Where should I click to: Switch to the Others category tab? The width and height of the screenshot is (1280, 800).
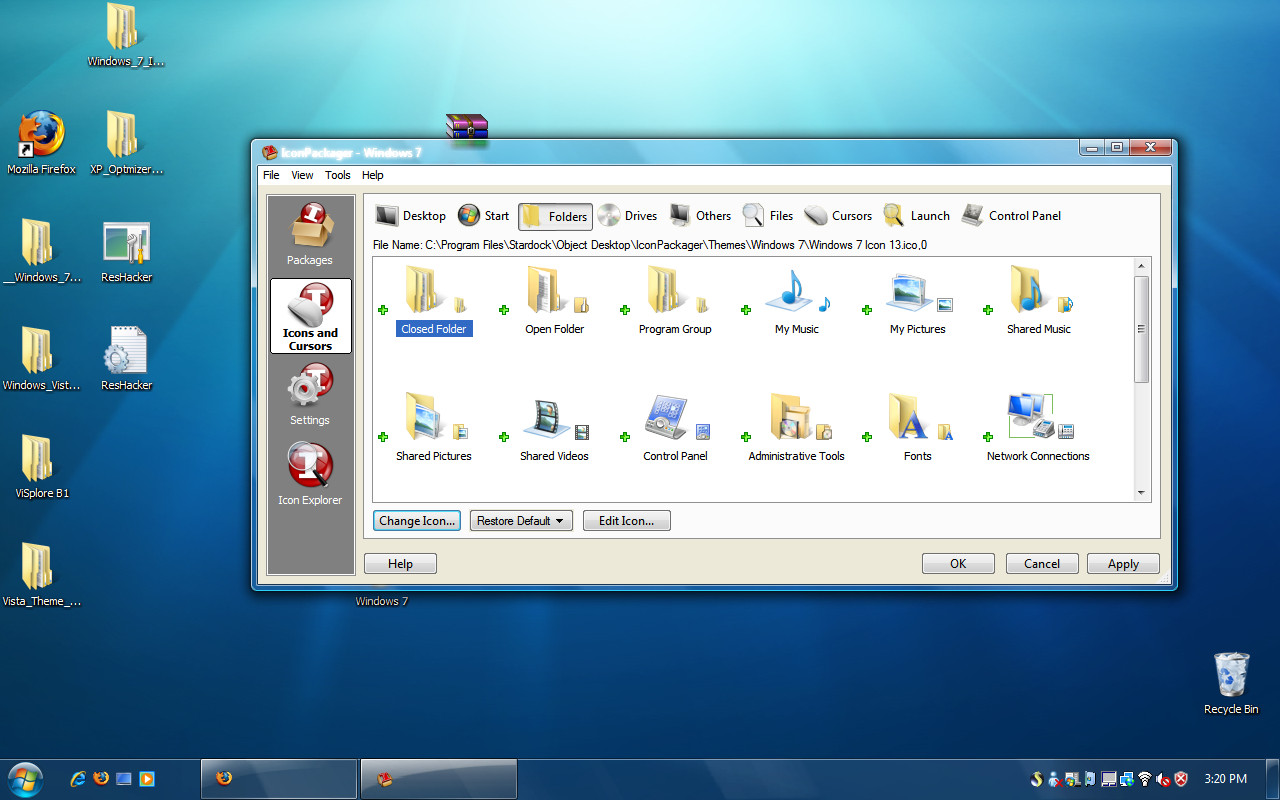pos(700,216)
